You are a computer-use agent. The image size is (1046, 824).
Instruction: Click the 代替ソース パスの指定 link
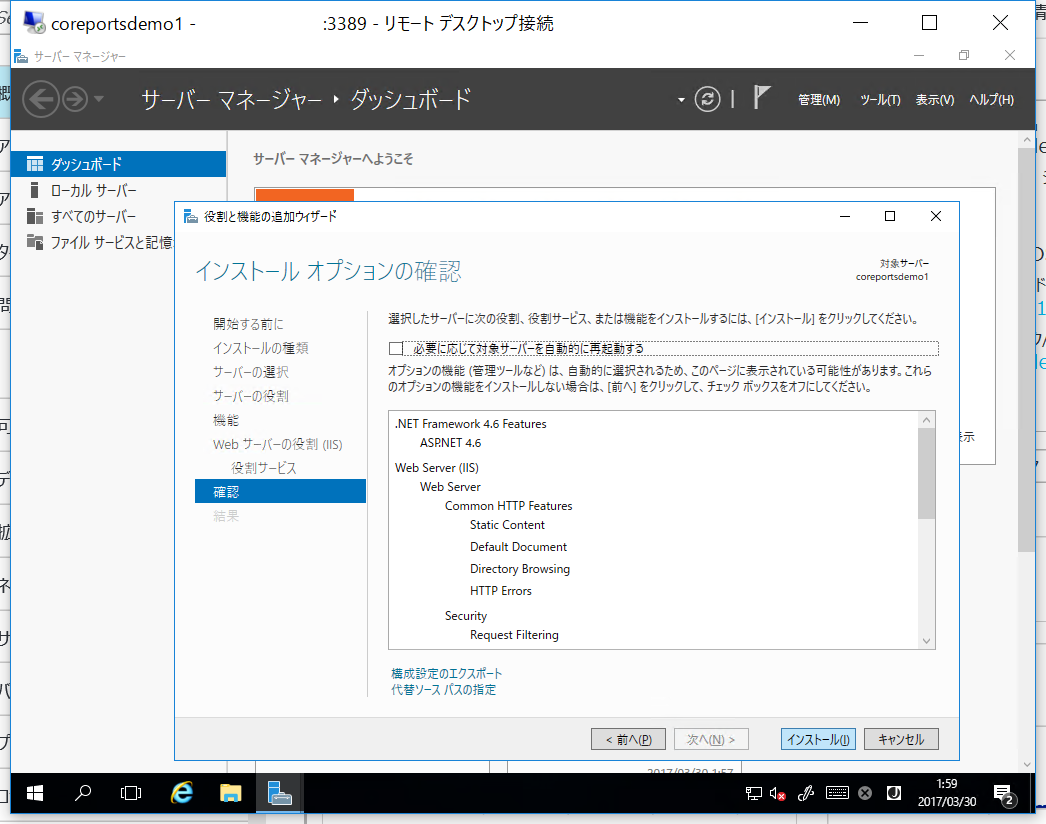[444, 690]
